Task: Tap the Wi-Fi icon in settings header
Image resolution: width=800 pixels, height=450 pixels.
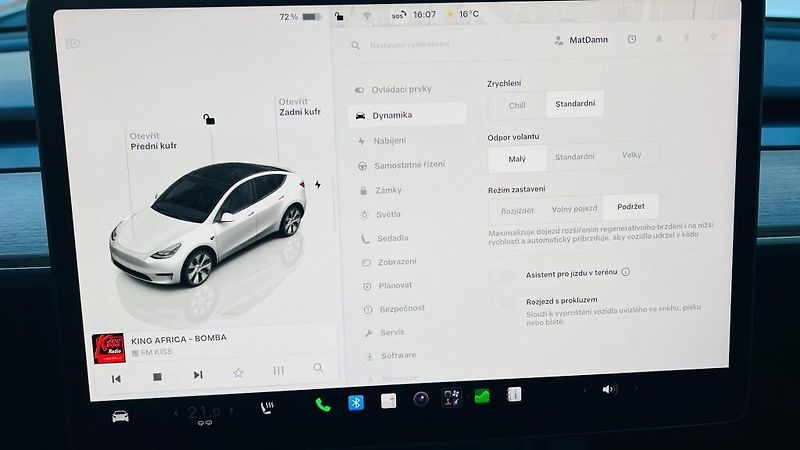Action: click(713, 38)
